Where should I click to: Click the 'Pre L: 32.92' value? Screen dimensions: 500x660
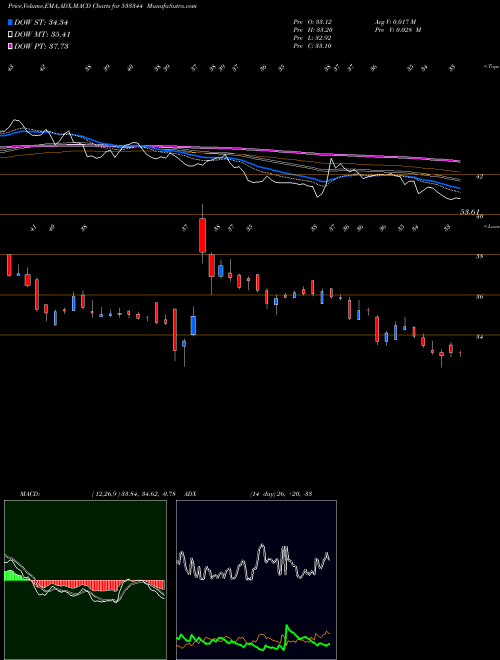click(x=313, y=38)
